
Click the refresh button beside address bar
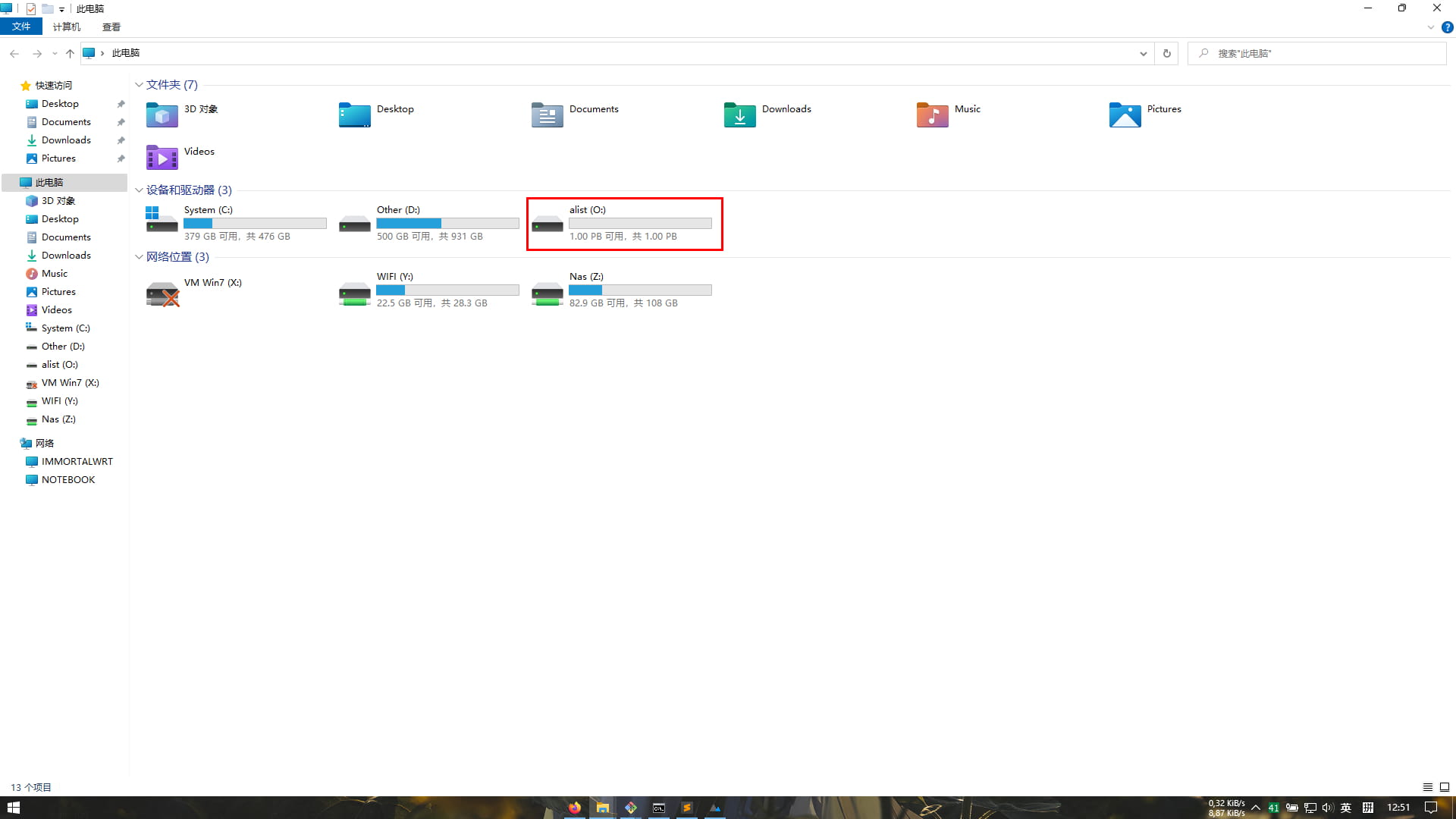(x=1166, y=53)
